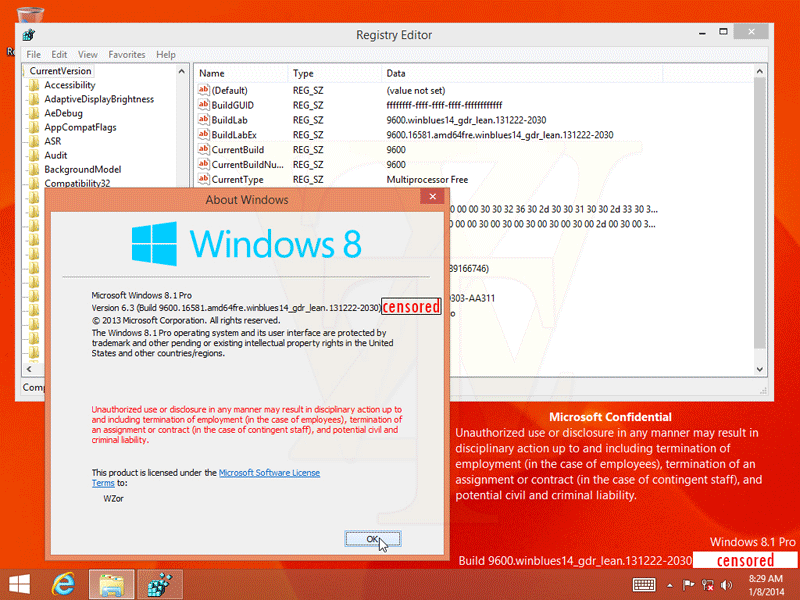Click the Type column header
This screenshot has width=800, height=600.
click(303, 73)
